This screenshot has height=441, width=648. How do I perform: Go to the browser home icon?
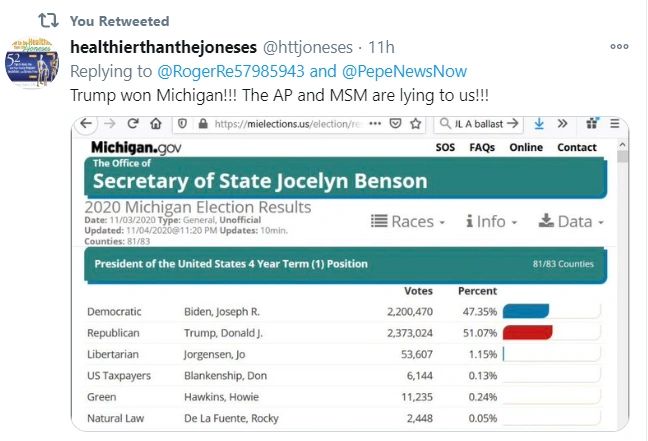156,124
